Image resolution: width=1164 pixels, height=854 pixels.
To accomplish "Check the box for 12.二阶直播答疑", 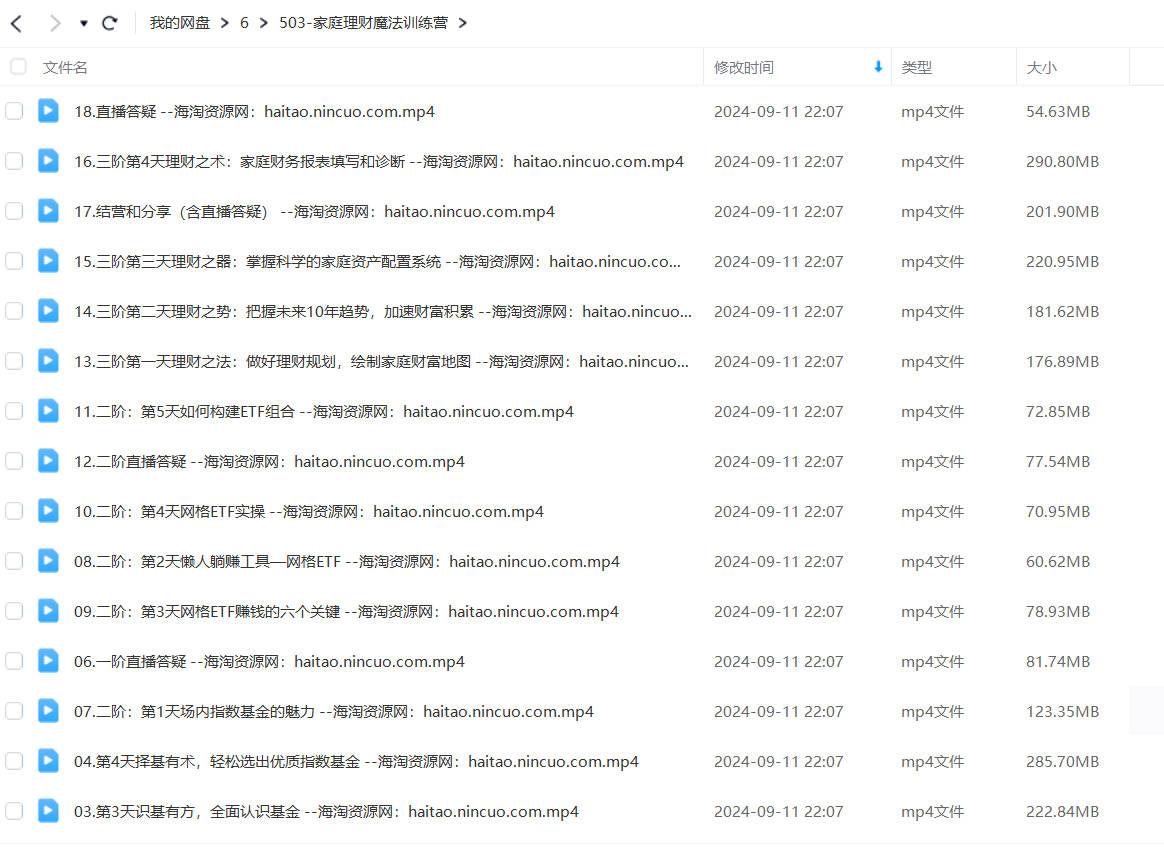I will point(14,461).
